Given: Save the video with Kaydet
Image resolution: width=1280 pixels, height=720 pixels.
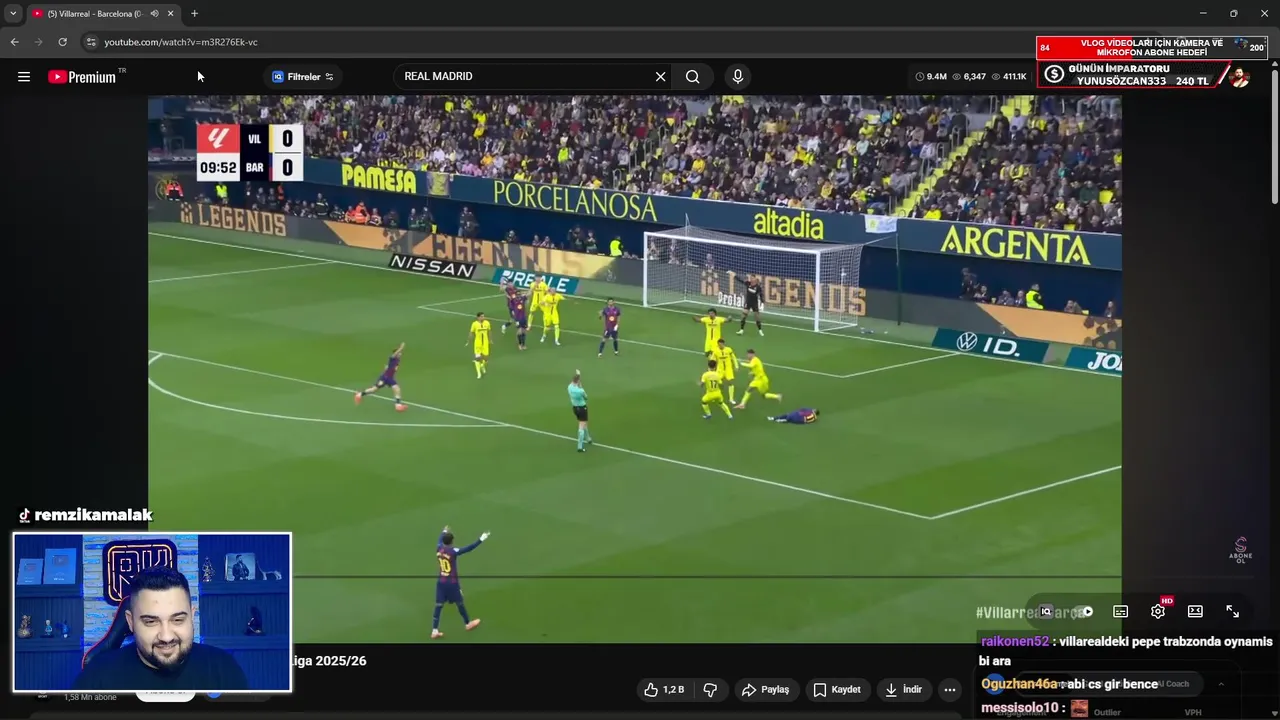Looking at the screenshot, I should coord(837,690).
